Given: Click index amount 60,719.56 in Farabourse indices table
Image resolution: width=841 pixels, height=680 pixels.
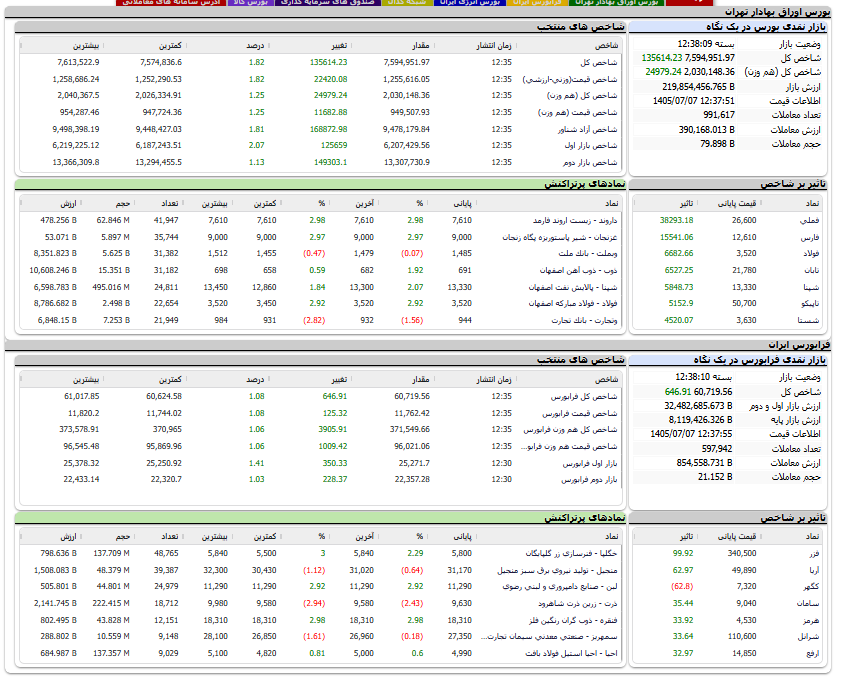Looking at the screenshot, I should click(x=412, y=396).
